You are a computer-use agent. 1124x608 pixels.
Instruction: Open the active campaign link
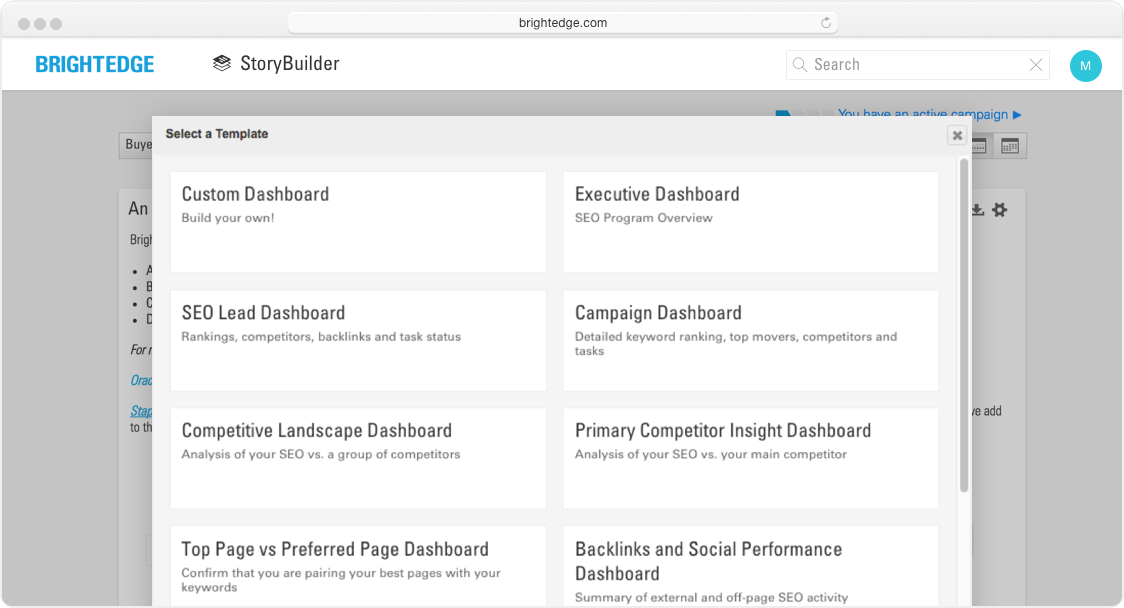click(929, 115)
